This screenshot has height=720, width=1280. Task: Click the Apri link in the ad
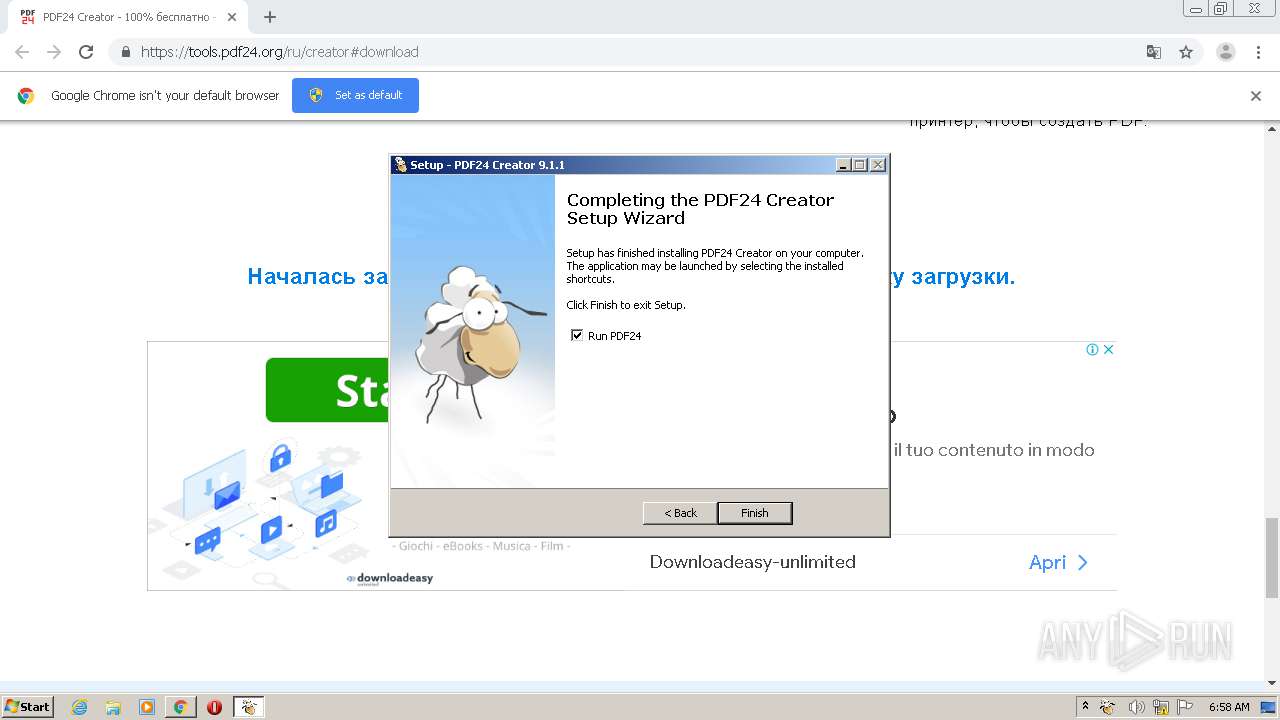tap(1058, 562)
